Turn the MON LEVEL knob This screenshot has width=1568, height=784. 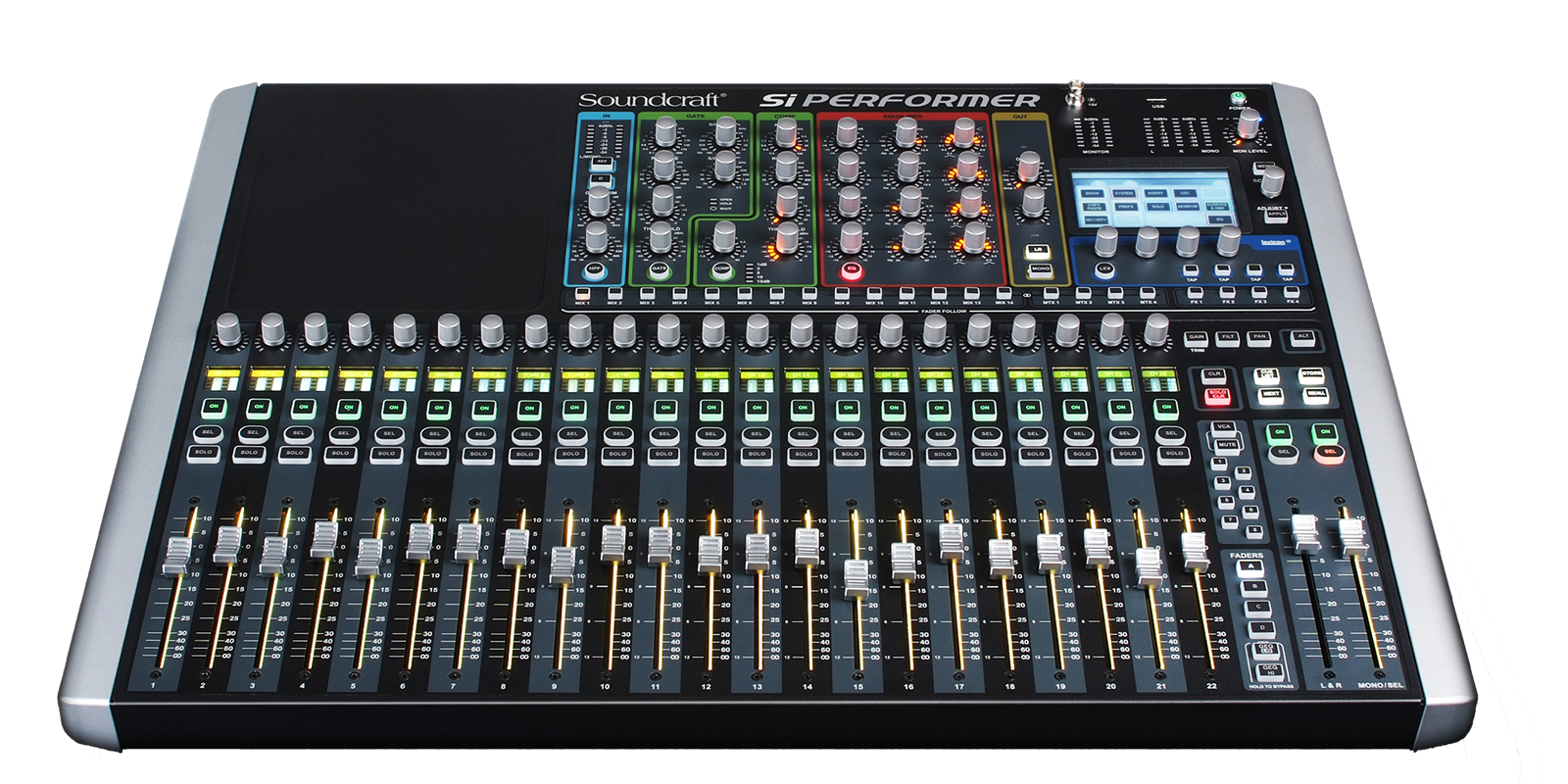point(1249,123)
